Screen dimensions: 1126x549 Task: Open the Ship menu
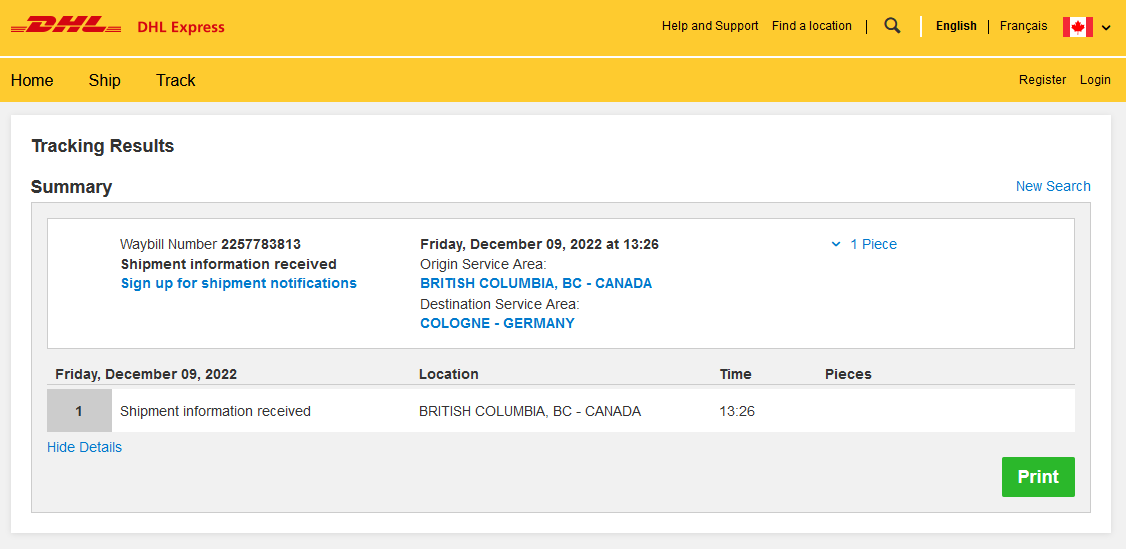pos(104,80)
